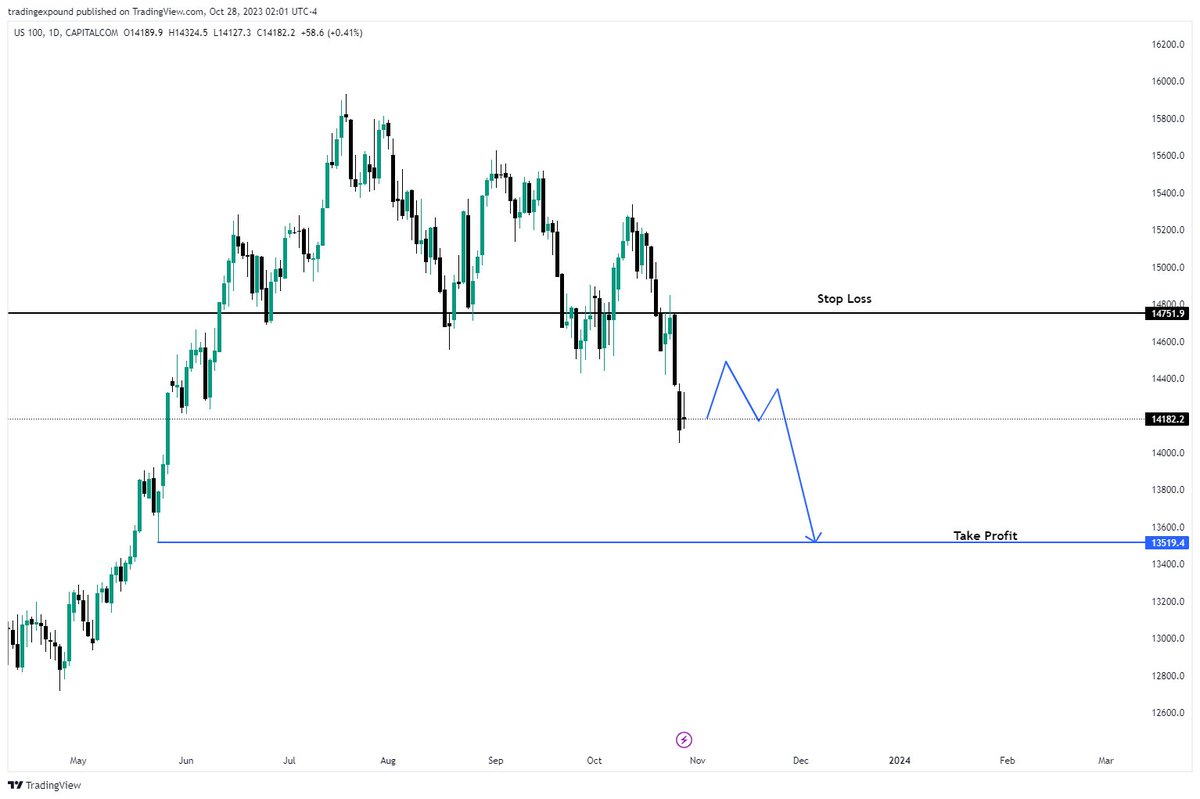Click the 16000.0 price scale label
Viewport: 1200px width, 799px height.
[x=1166, y=82]
